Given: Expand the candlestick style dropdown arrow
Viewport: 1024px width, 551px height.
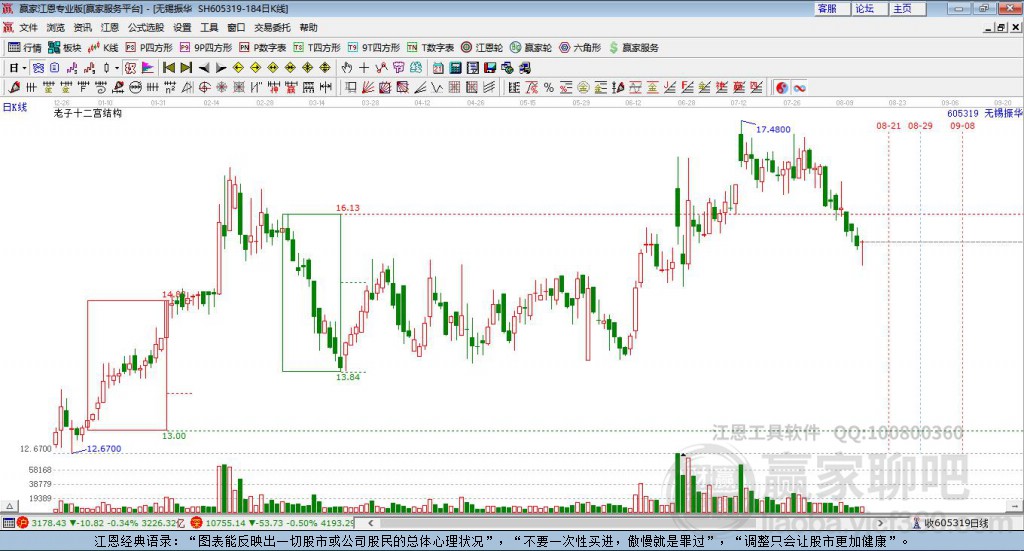Looking at the screenshot, I should (x=116, y=68).
